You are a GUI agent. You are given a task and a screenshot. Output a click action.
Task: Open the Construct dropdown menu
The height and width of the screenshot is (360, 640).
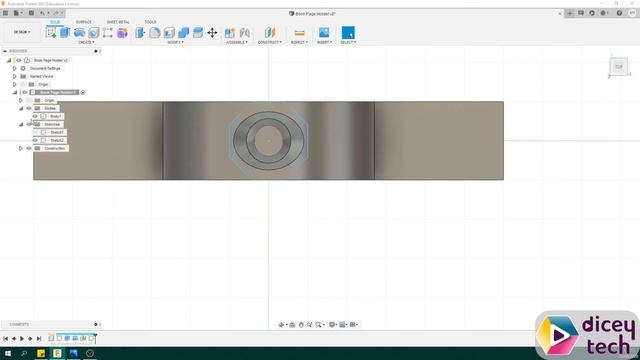pos(270,42)
